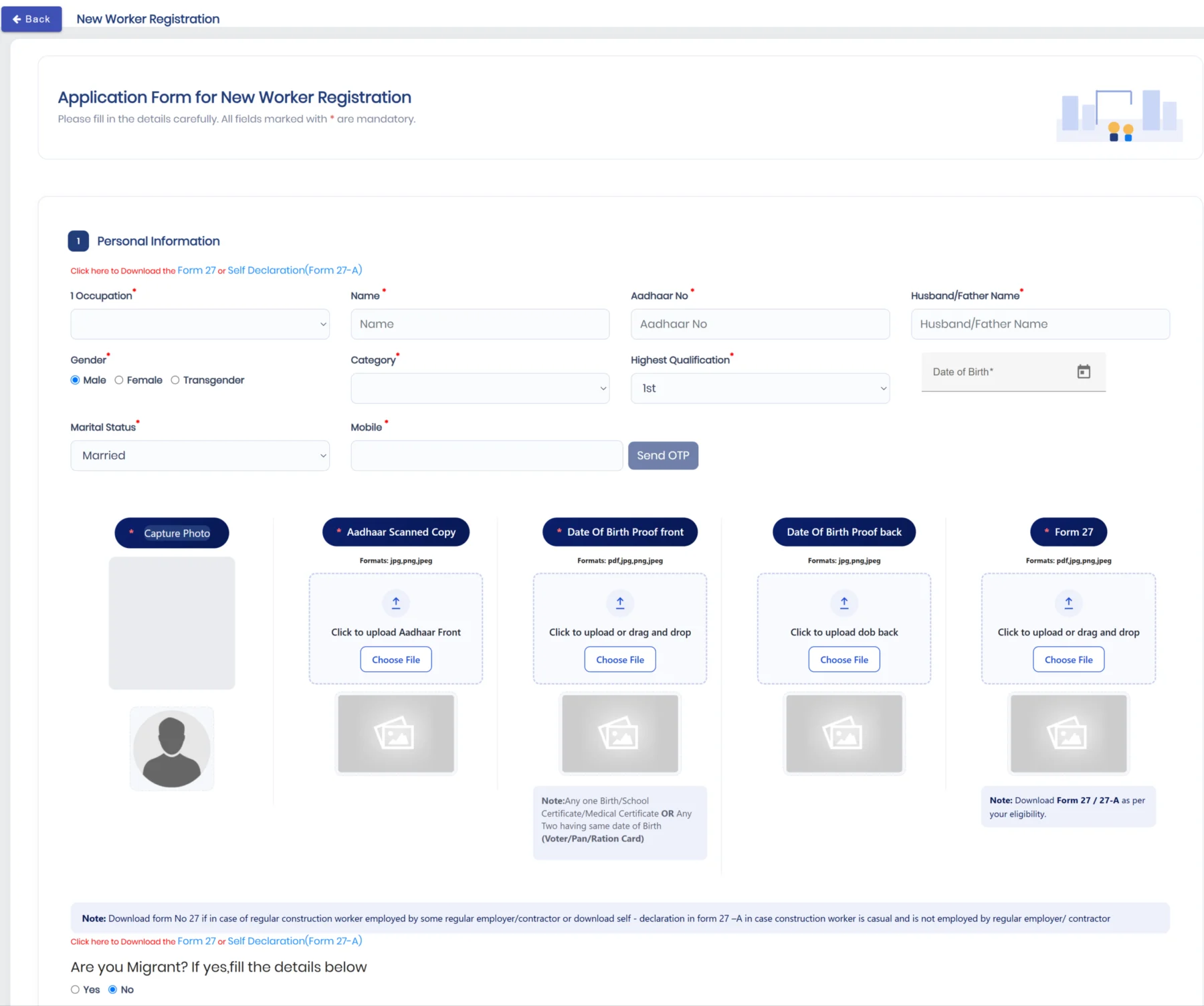Select Female gender option

118,380
